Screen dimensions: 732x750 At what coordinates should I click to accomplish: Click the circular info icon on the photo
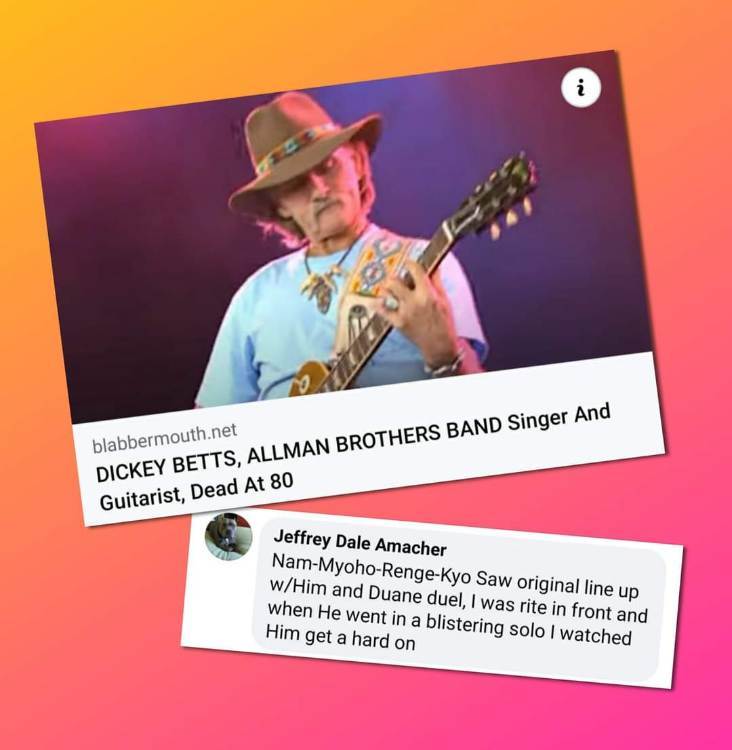coord(581,88)
